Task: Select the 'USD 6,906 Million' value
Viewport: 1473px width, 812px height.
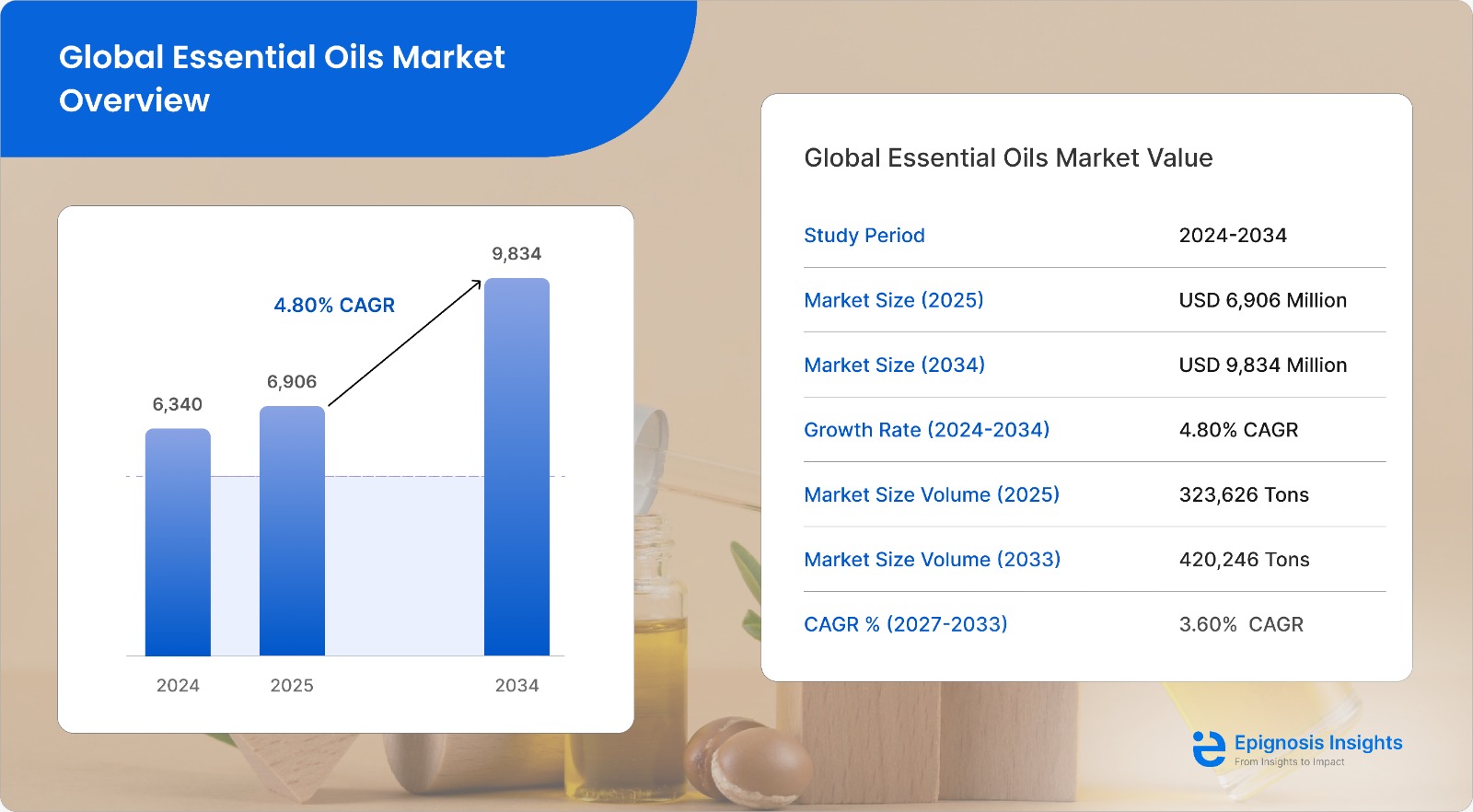Action: 1263,300
